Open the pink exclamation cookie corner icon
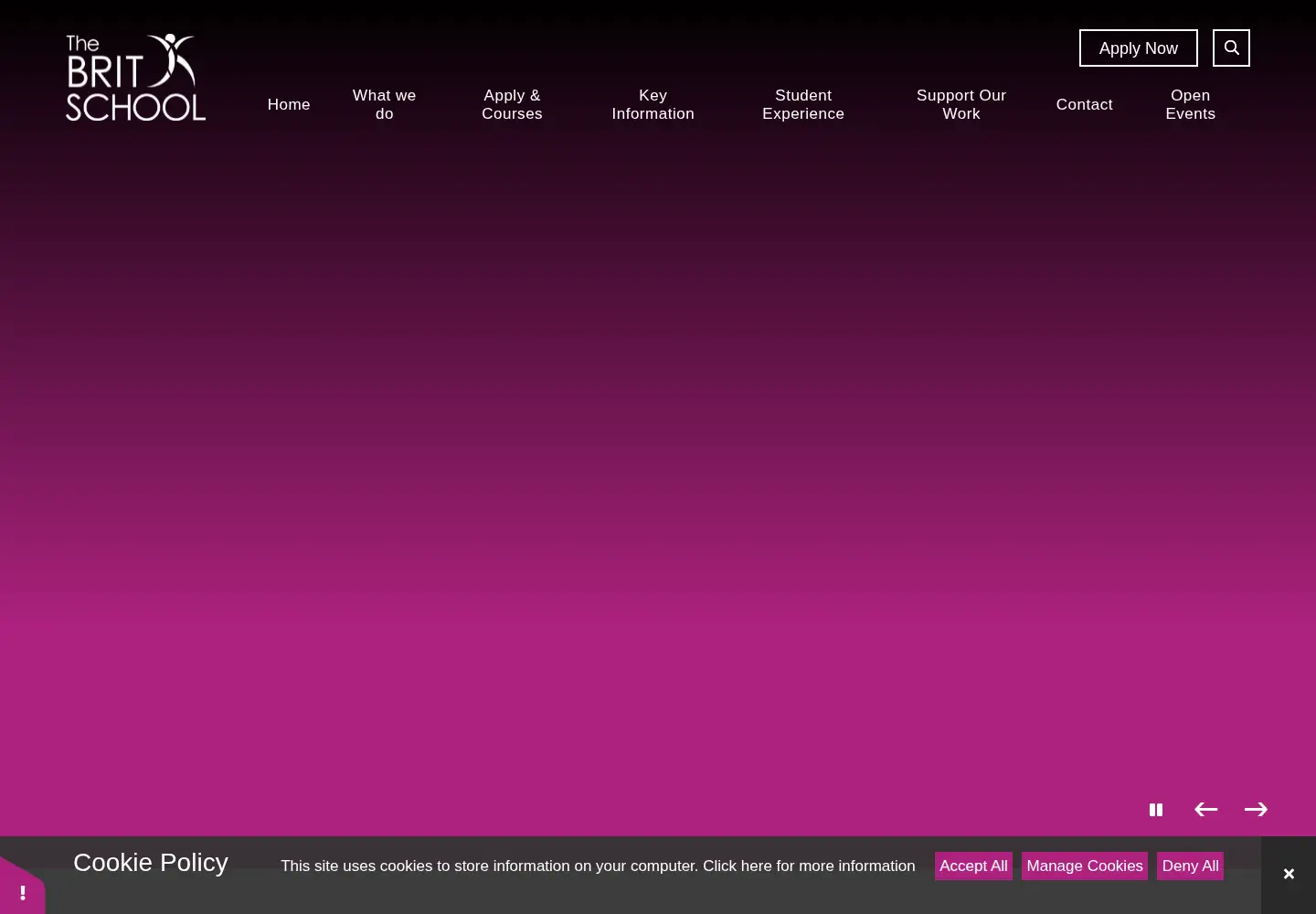 click(x=22, y=888)
